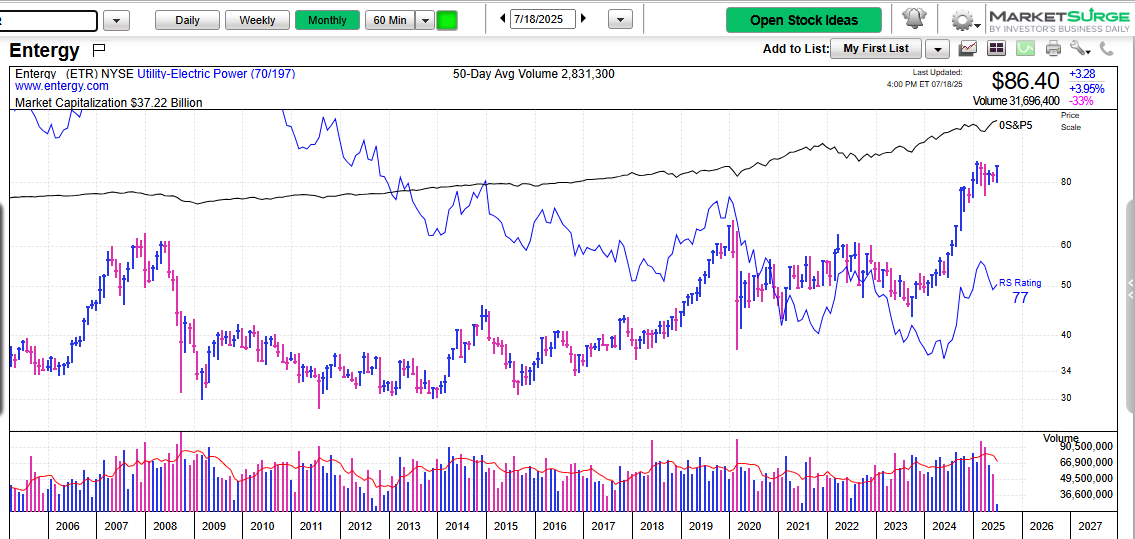Screen dimensions: 1135x539
Task: Click the 2020 year label on timeline
Action: 748,526
